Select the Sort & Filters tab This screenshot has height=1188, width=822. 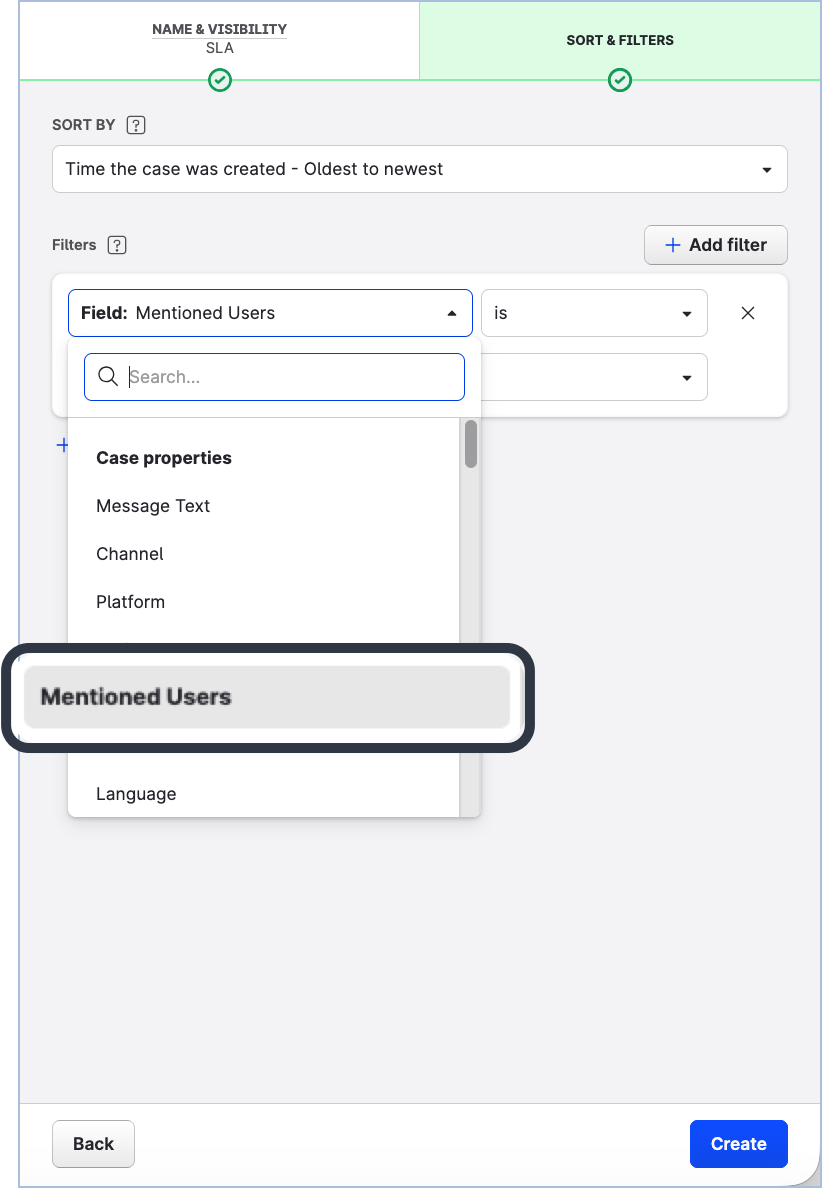(620, 40)
